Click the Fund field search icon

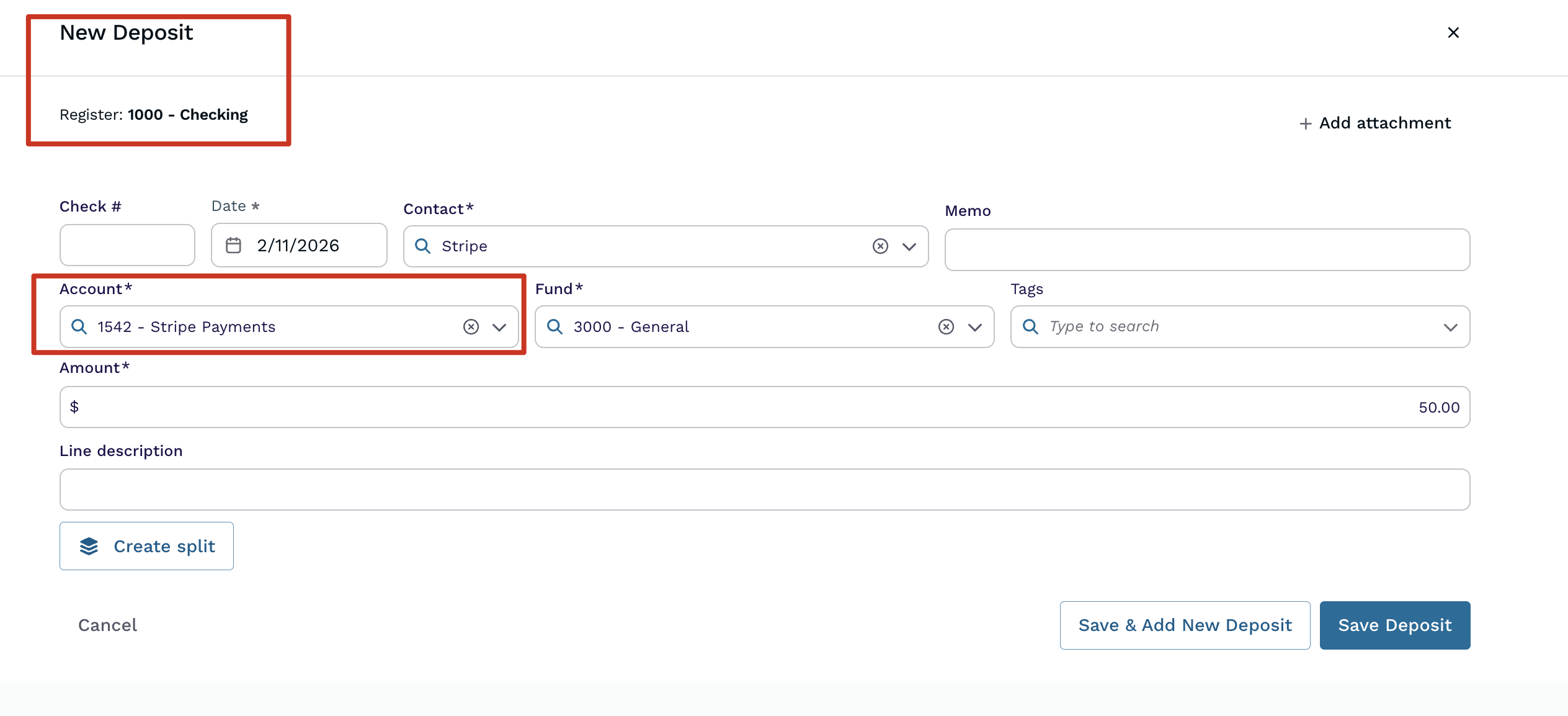[555, 327]
